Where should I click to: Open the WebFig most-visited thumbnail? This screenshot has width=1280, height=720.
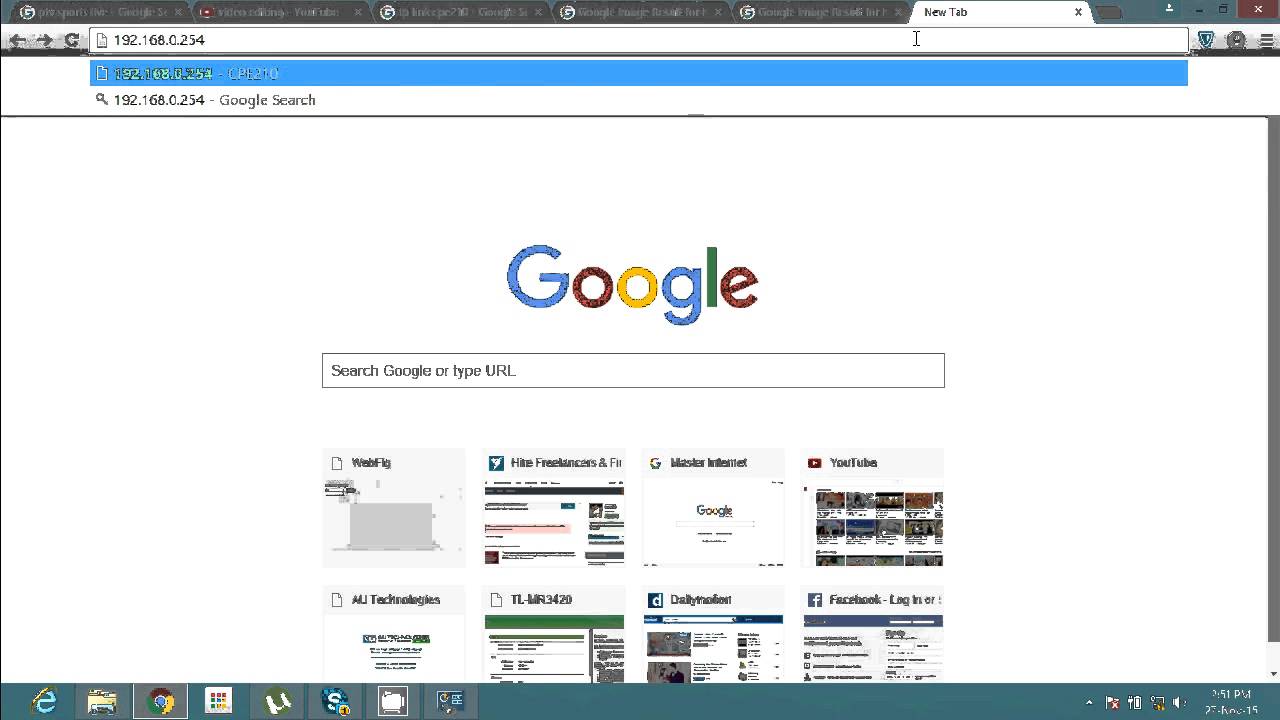tap(394, 508)
